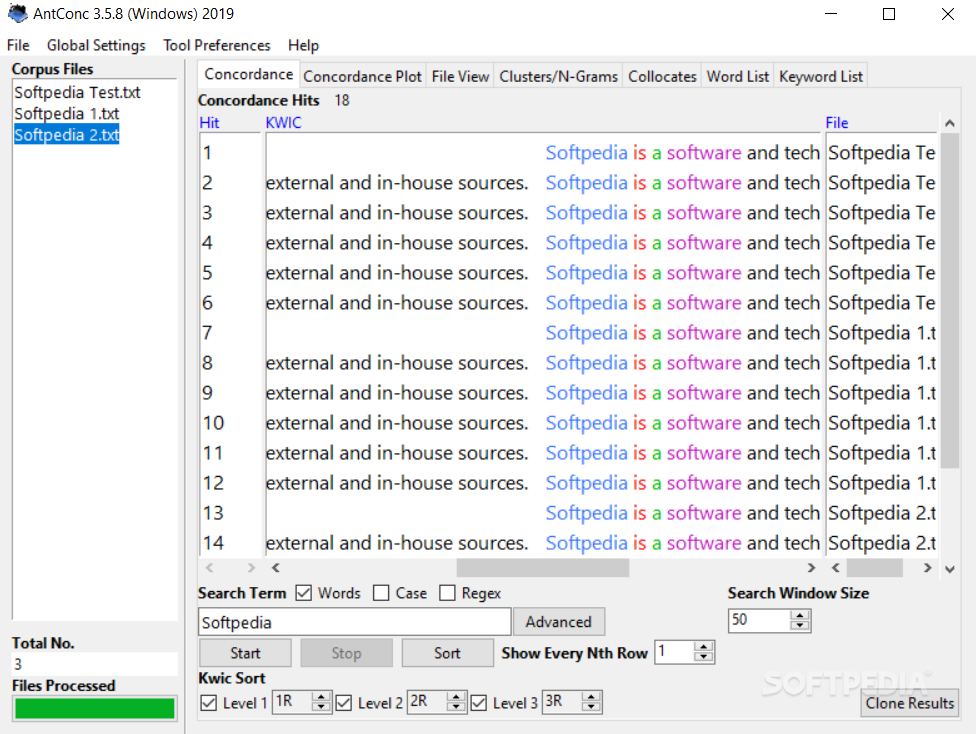The width and height of the screenshot is (976, 734).
Task: Click the Search Window Size field
Action: click(x=760, y=620)
